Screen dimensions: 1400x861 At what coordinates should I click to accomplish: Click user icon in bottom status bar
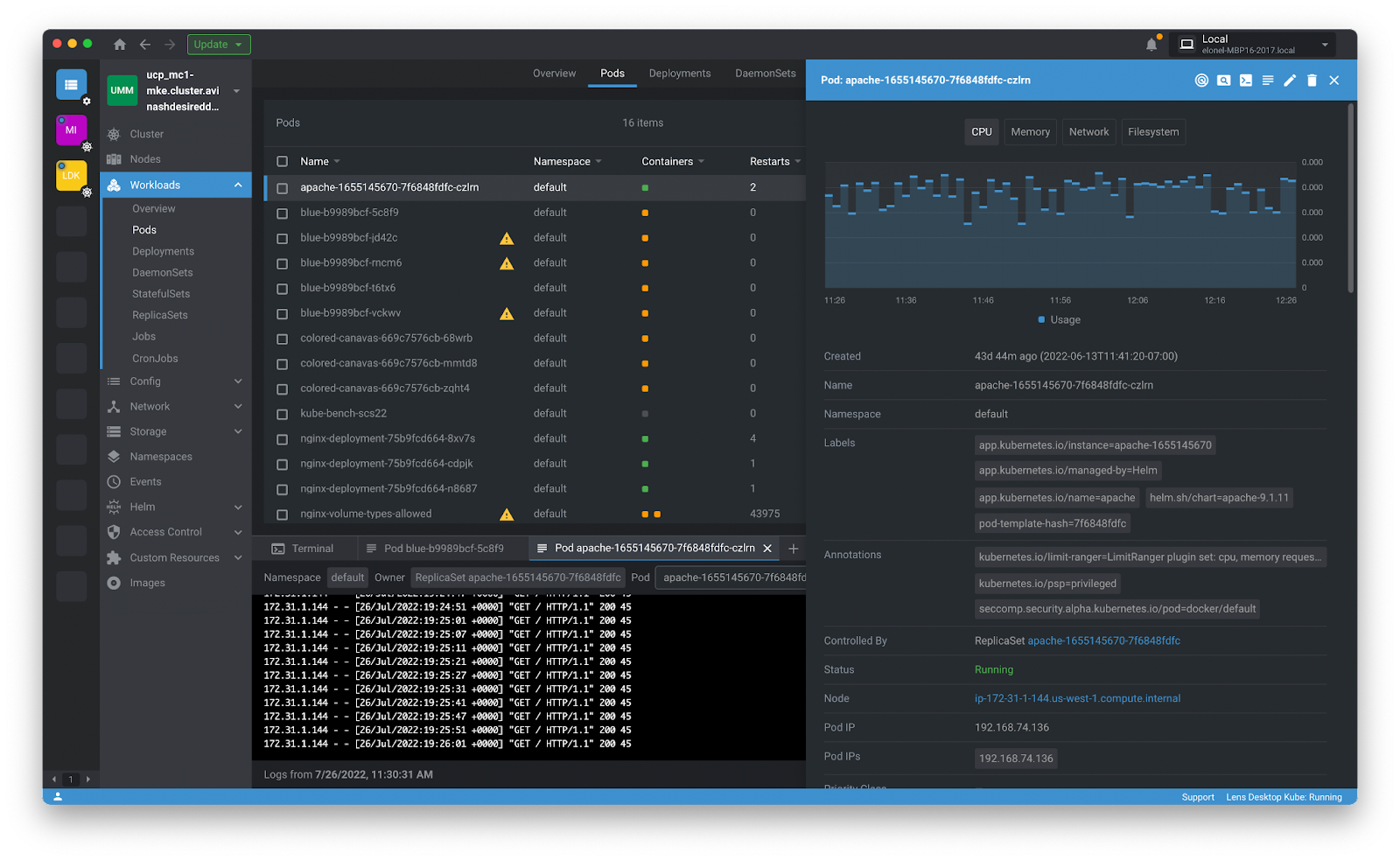click(x=58, y=797)
